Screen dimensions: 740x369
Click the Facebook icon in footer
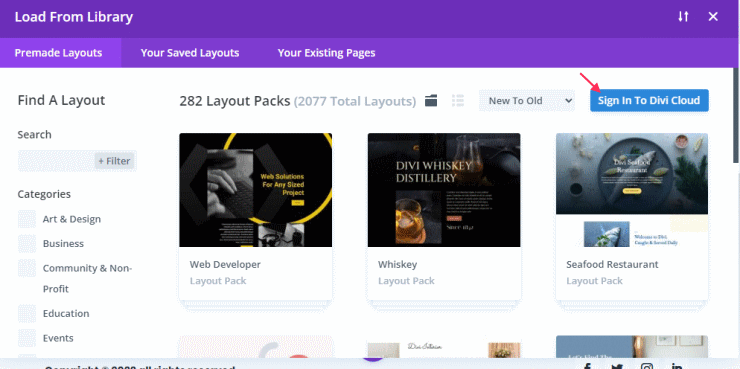pos(587,366)
